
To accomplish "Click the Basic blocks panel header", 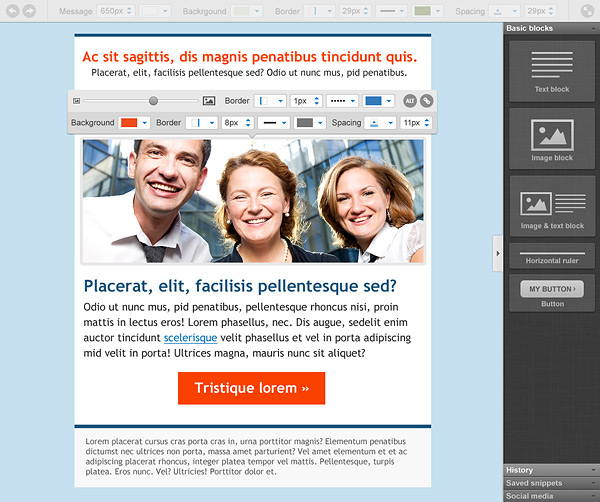I will pyautogui.click(x=551, y=28).
